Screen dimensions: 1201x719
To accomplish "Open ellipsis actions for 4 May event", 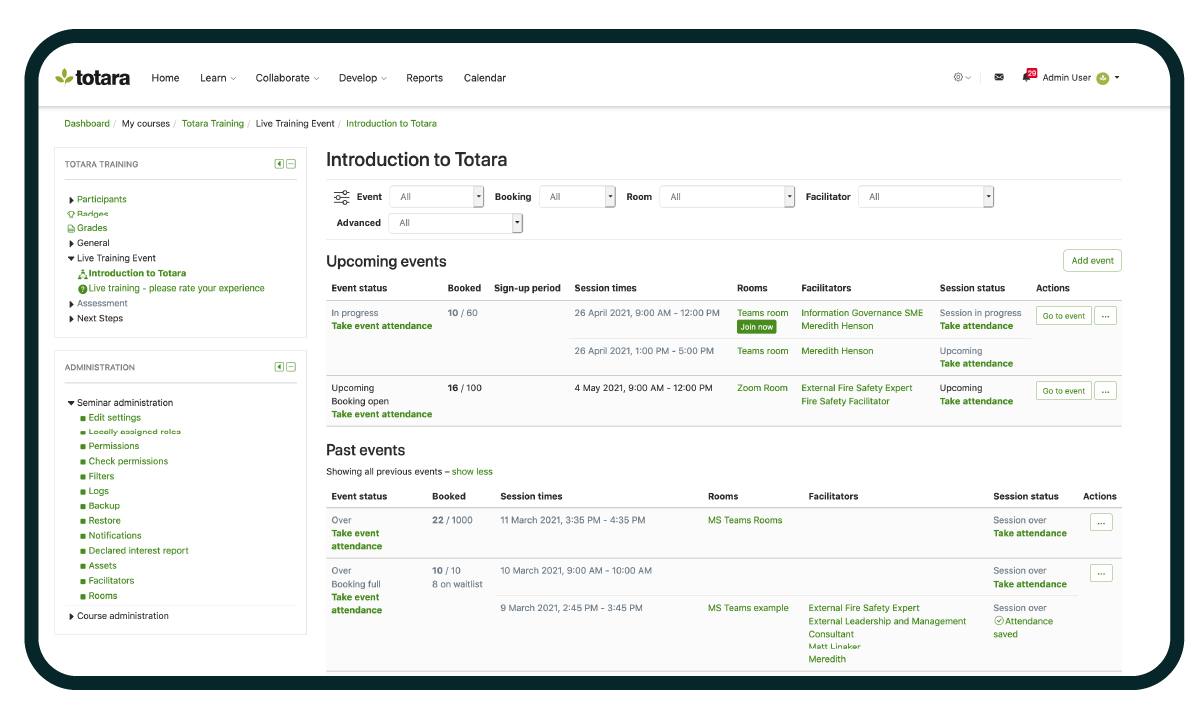I will 1106,391.
